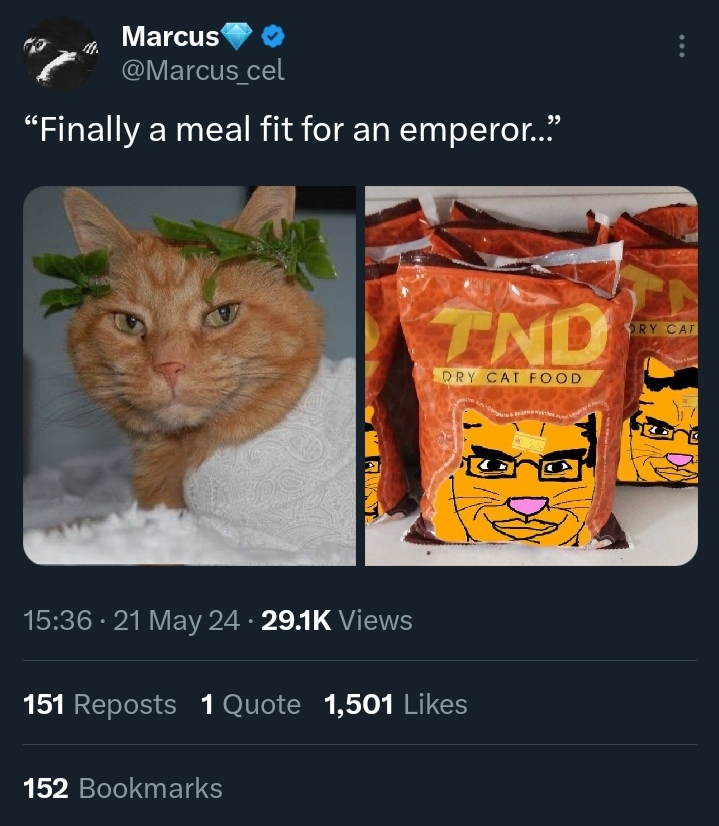
Task: View the 151 Reposts list
Action: (x=100, y=704)
